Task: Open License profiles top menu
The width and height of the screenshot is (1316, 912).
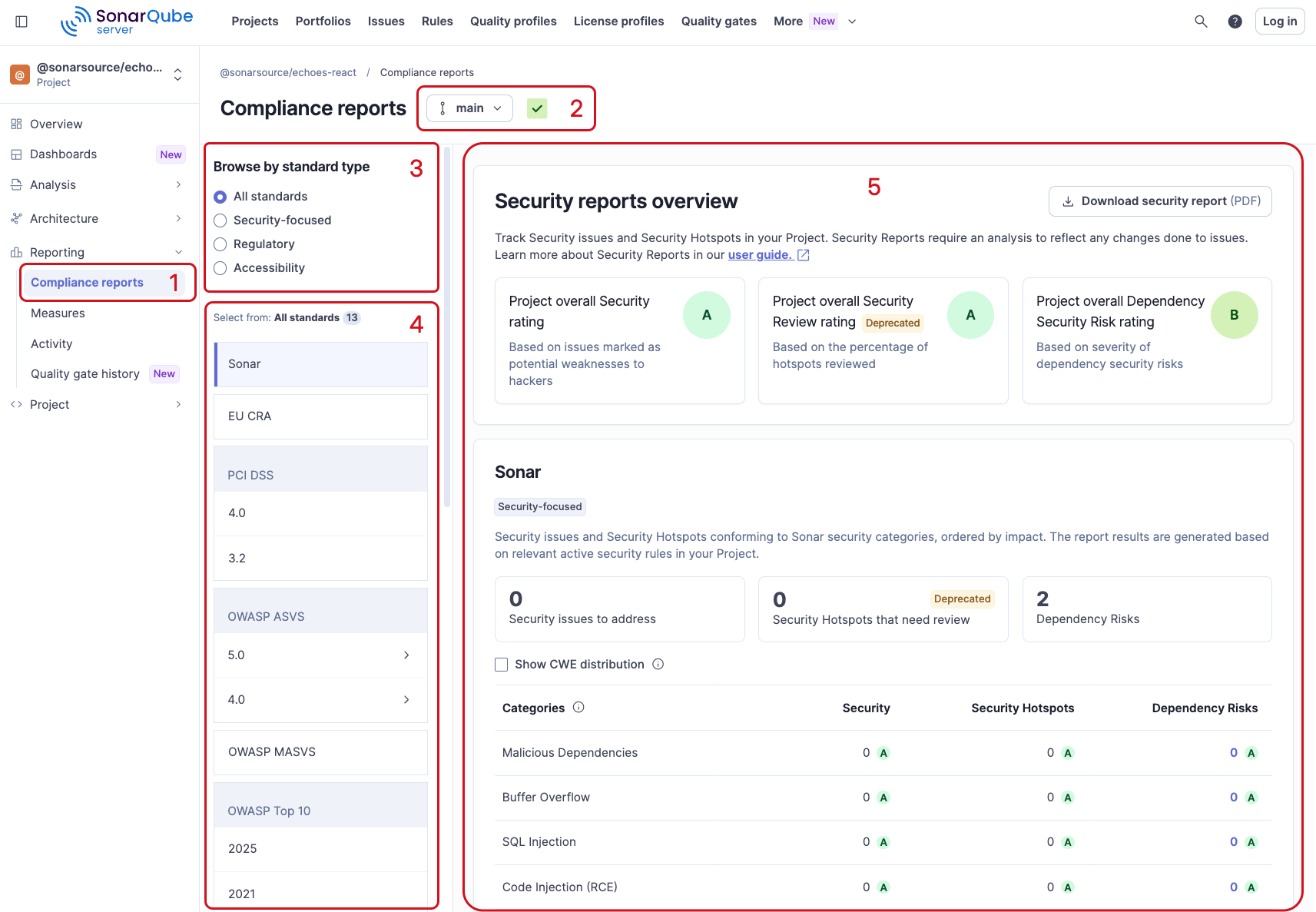Action: (619, 22)
